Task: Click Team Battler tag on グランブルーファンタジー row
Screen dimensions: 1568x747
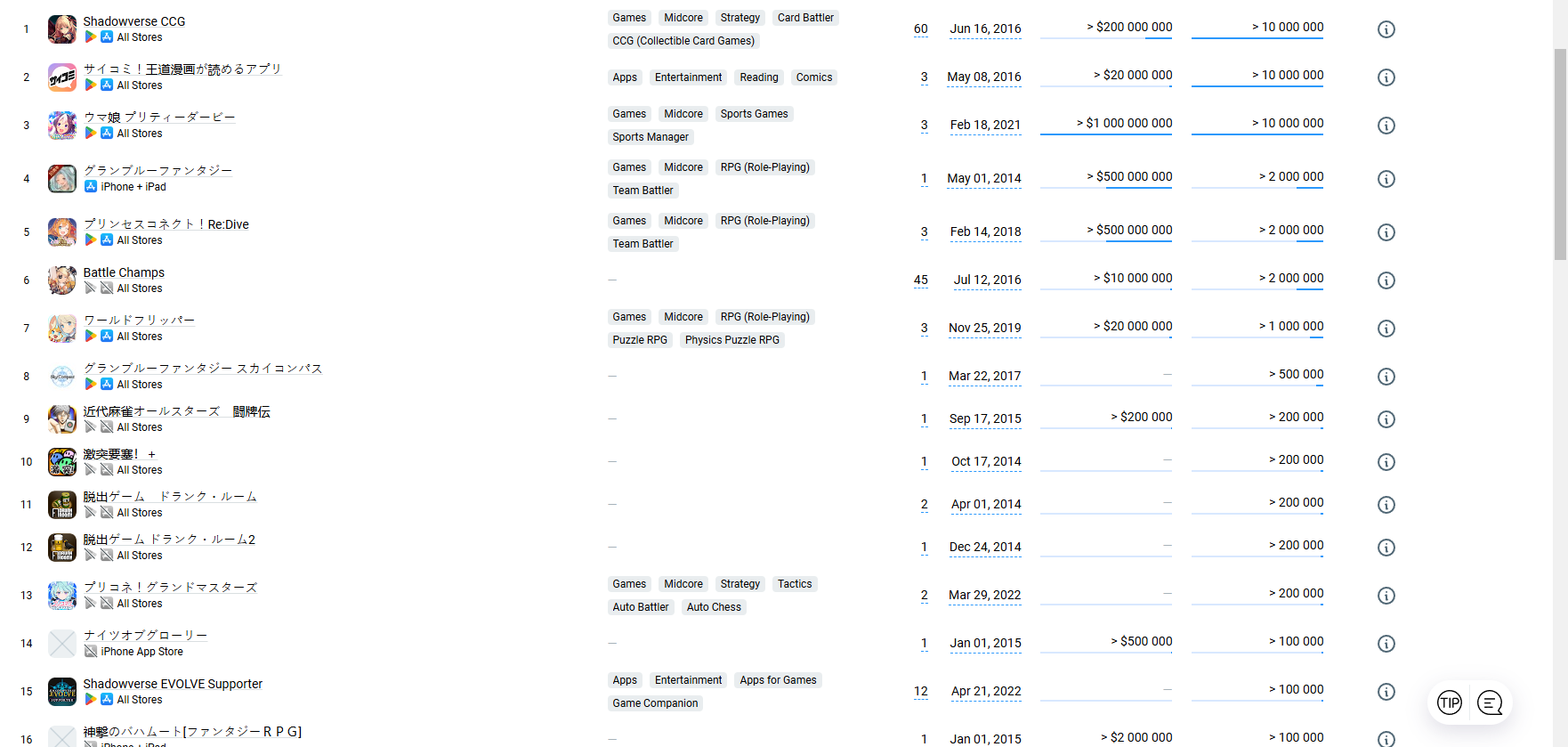Action: click(x=643, y=191)
